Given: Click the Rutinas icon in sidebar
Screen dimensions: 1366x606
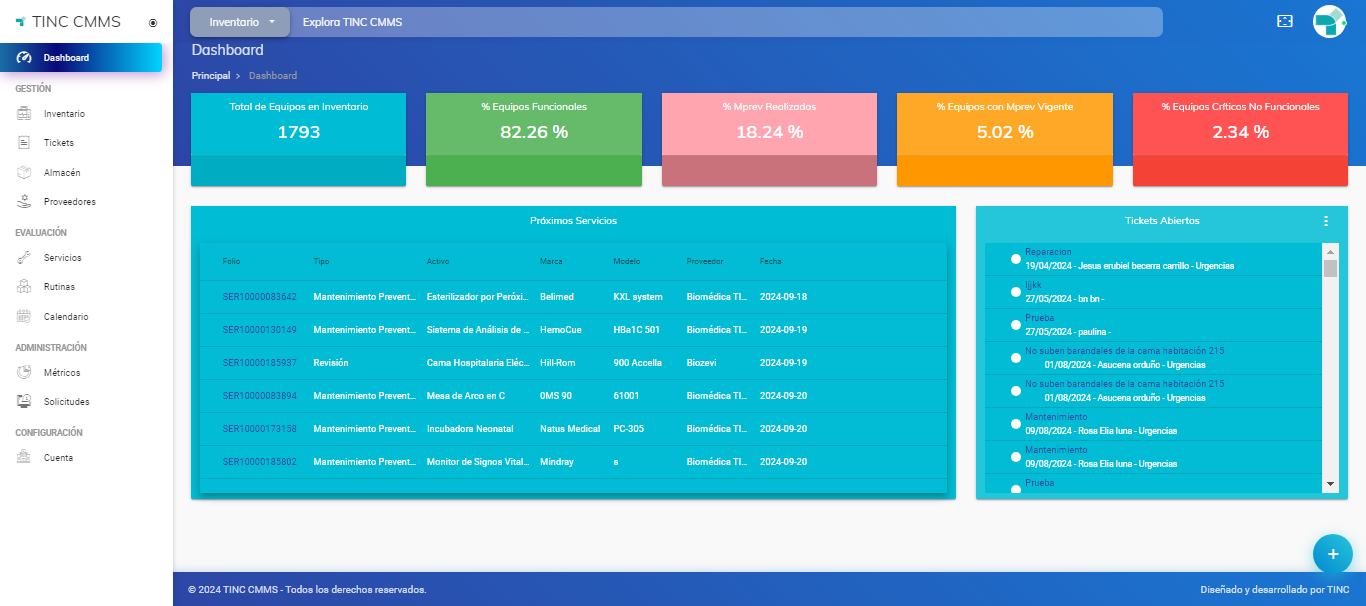Looking at the screenshot, I should (25, 287).
